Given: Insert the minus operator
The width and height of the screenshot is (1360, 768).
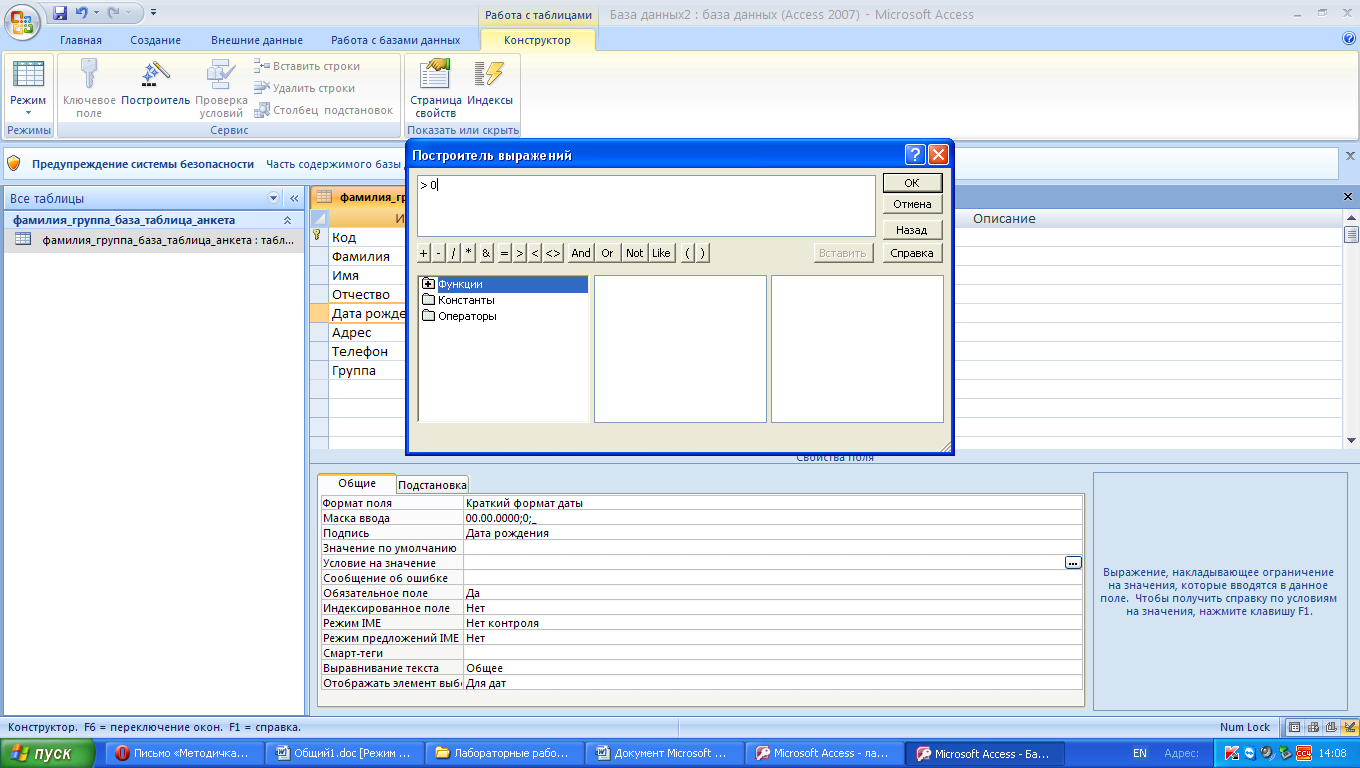Looking at the screenshot, I should [439, 253].
